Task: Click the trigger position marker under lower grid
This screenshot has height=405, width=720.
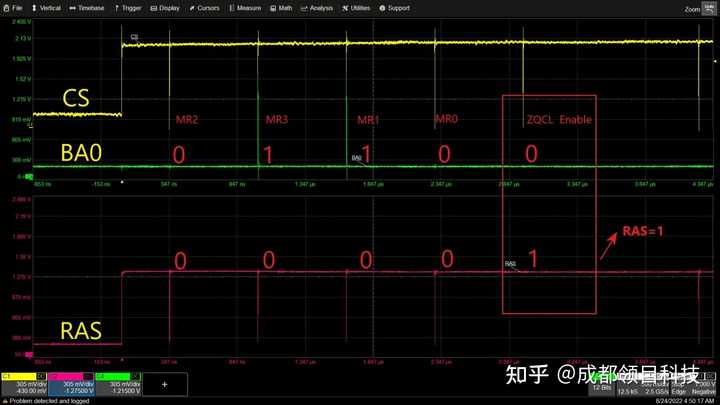Action: (x=122, y=360)
